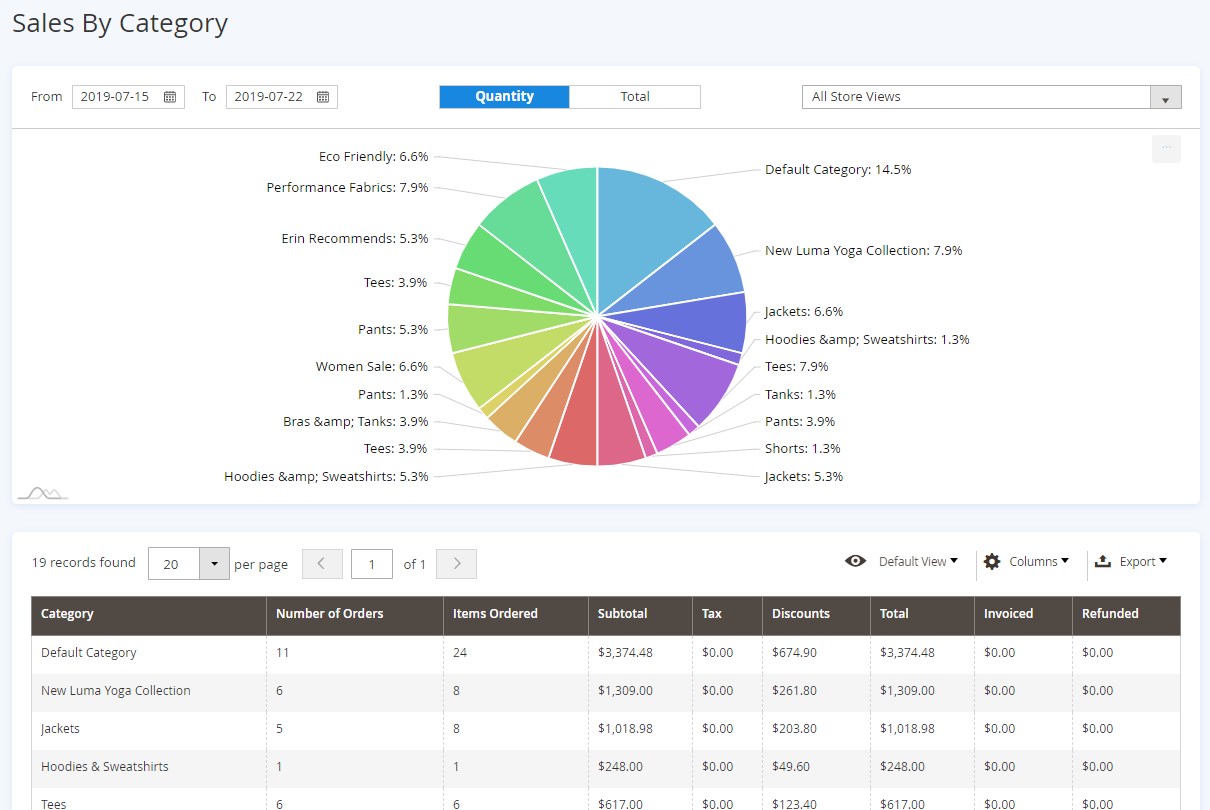The height and width of the screenshot is (810, 1210).
Task: Click the chart options ellipsis icon
Action: [x=1166, y=149]
